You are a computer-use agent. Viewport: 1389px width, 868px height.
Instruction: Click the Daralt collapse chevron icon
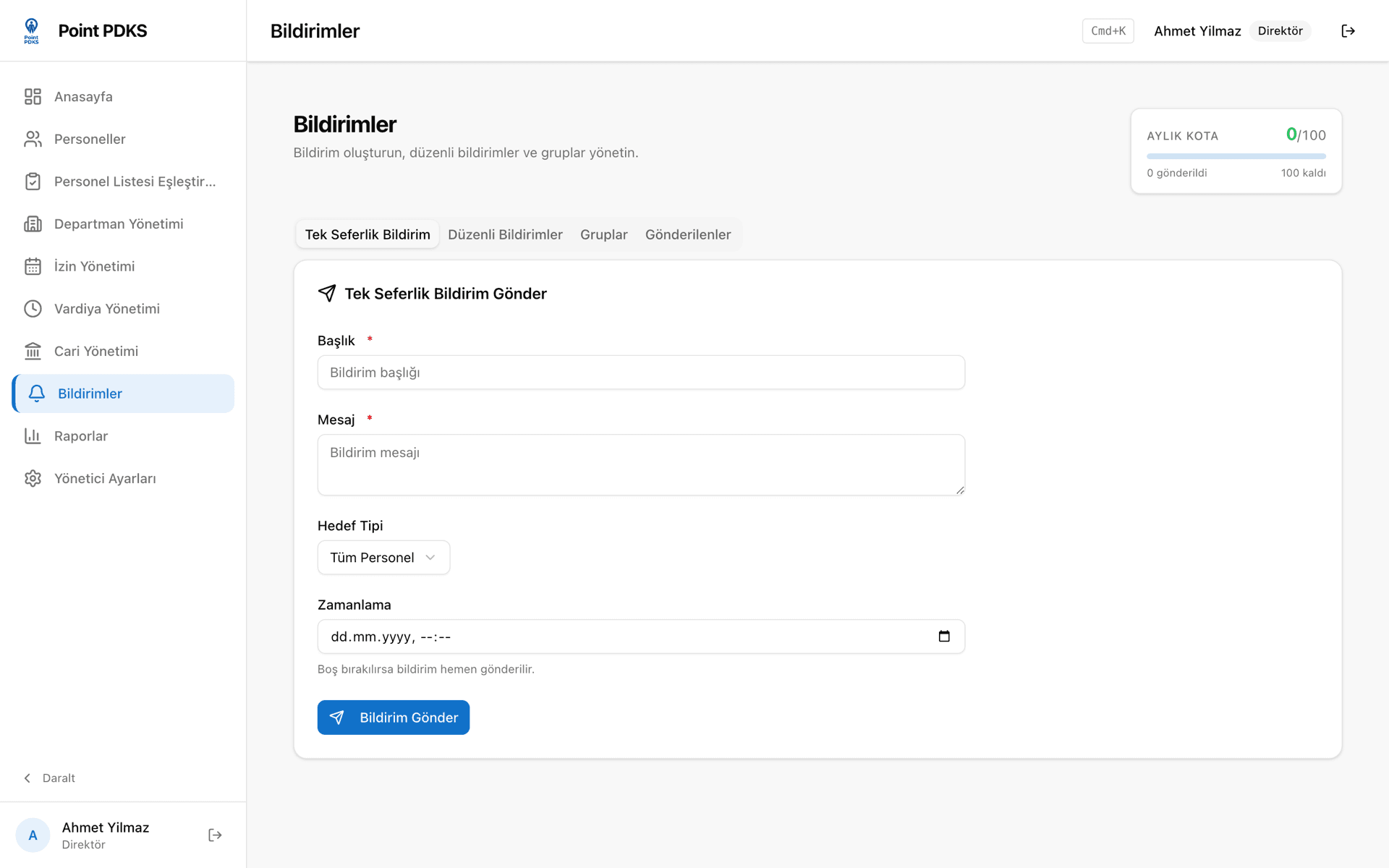pyautogui.click(x=27, y=778)
